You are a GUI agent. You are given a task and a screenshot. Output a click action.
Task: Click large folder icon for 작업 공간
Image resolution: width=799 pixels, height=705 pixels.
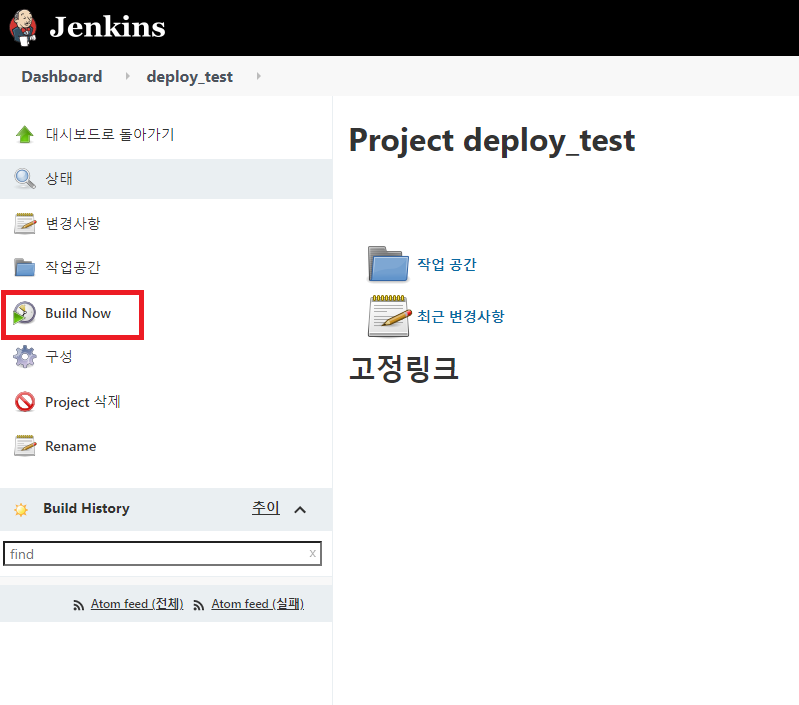coord(388,264)
